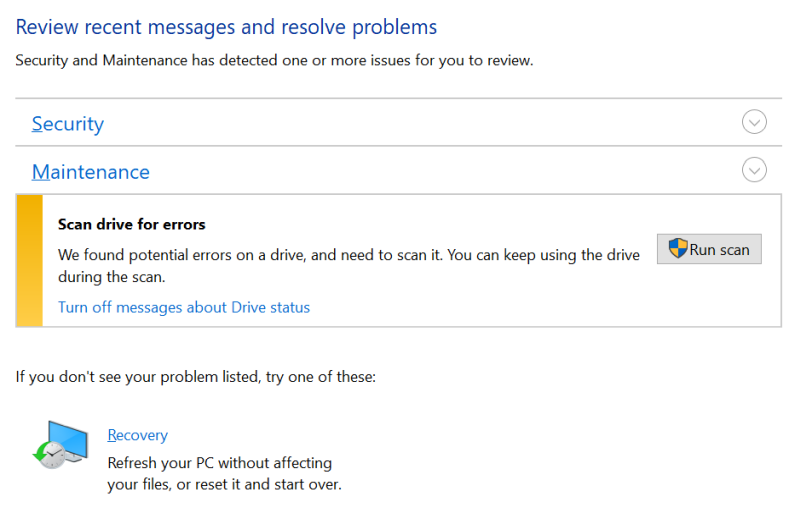Click the Run scan button
Screen dimensions: 800x525
(709, 249)
